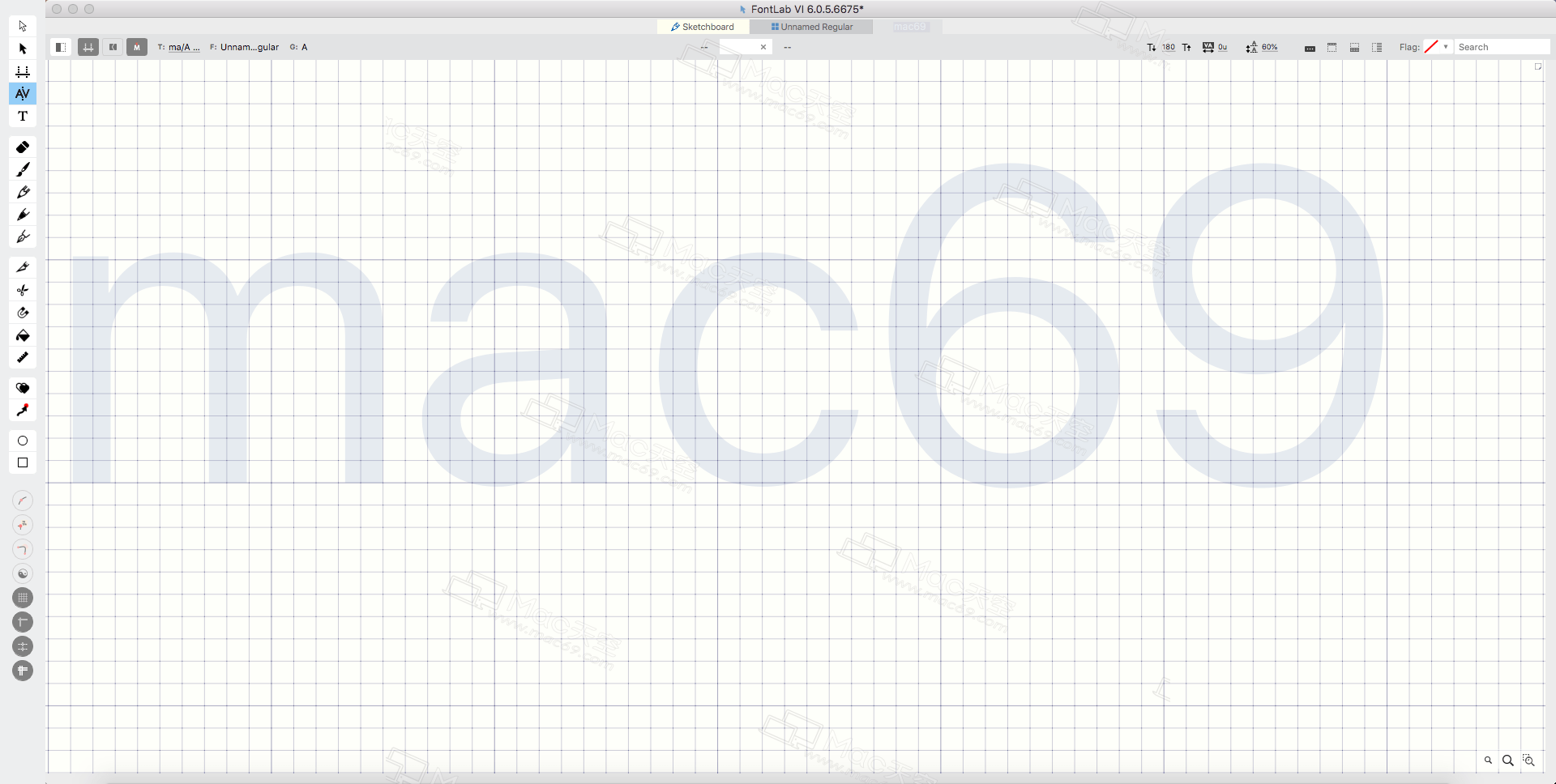Click the text-lines layout icon
1556x784 pixels.
(1377, 47)
